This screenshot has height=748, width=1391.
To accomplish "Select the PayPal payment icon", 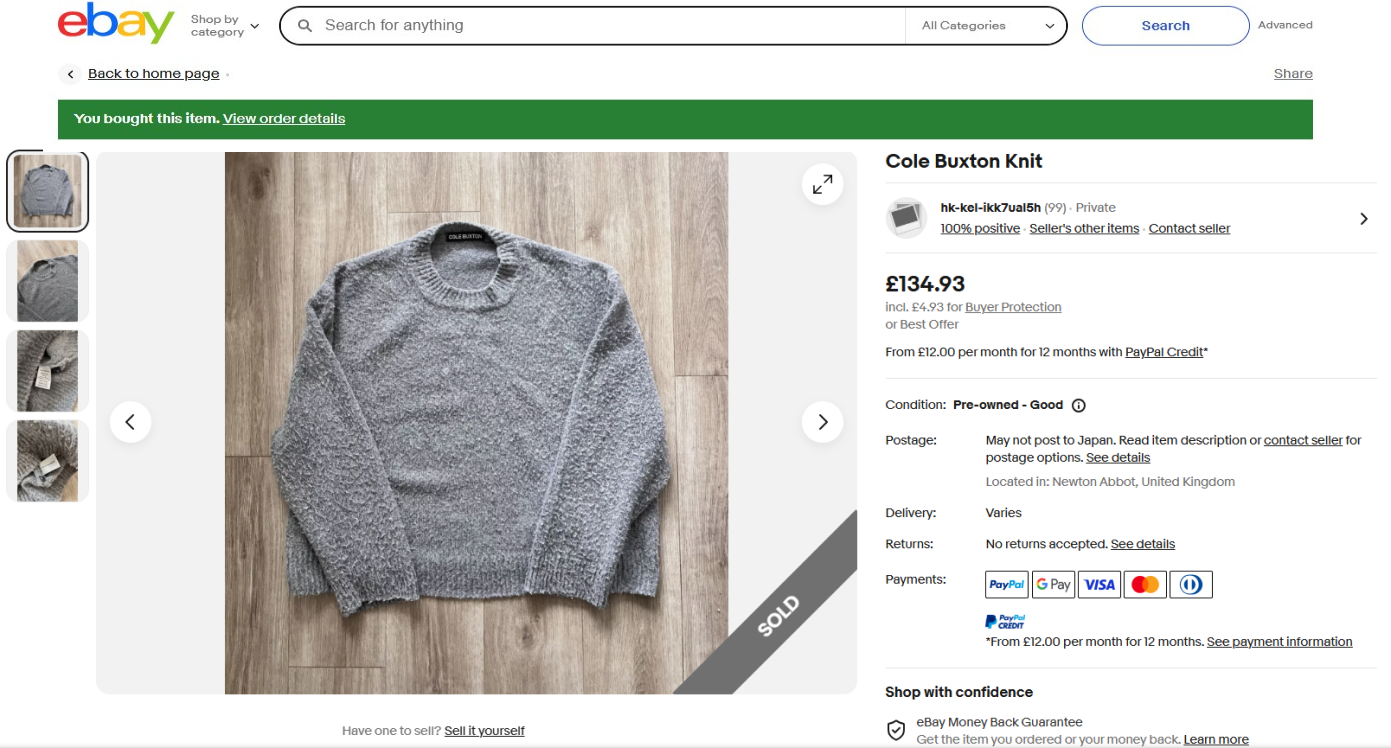I will tap(1007, 584).
